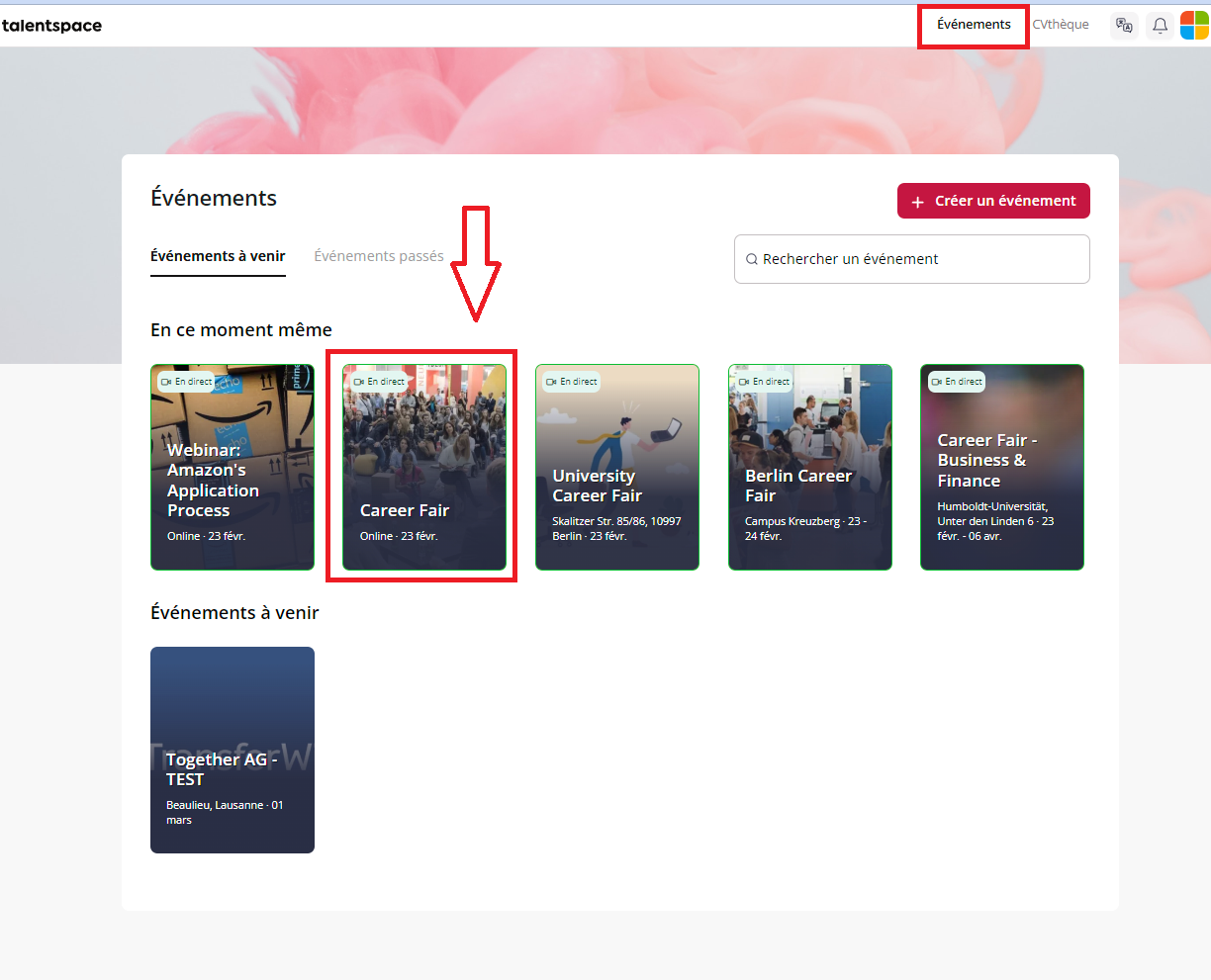Open the Berlin Career Fair event card
This screenshot has height=980, width=1211.
810,475
